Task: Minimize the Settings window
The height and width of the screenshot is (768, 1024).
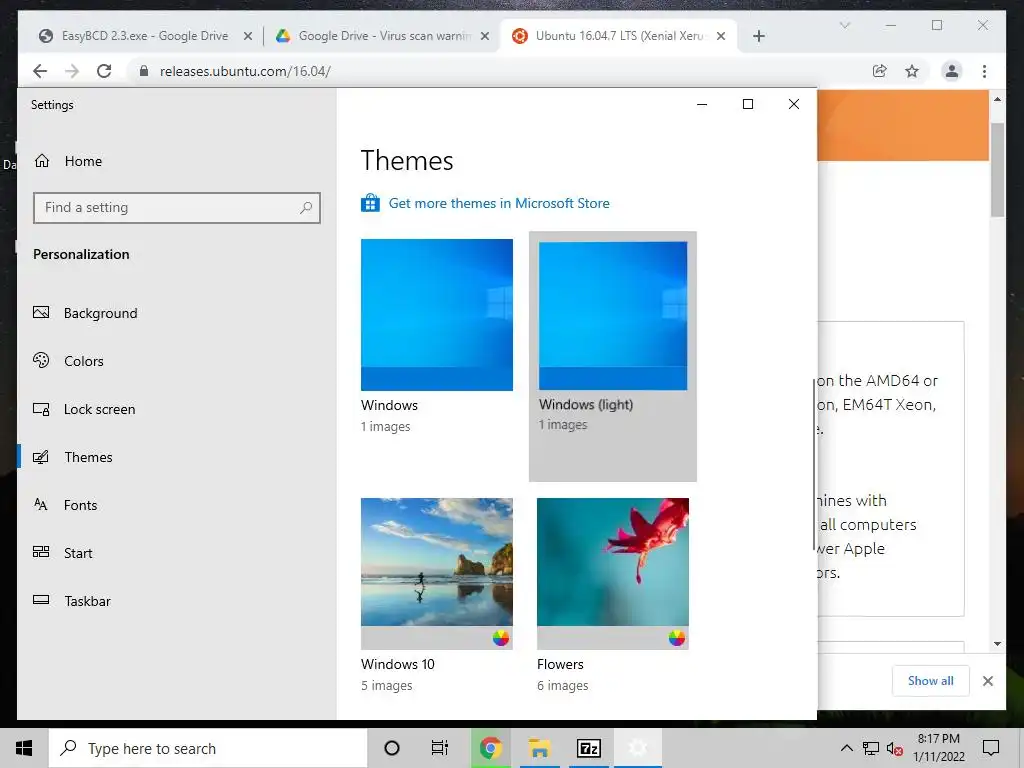Action: coord(702,104)
